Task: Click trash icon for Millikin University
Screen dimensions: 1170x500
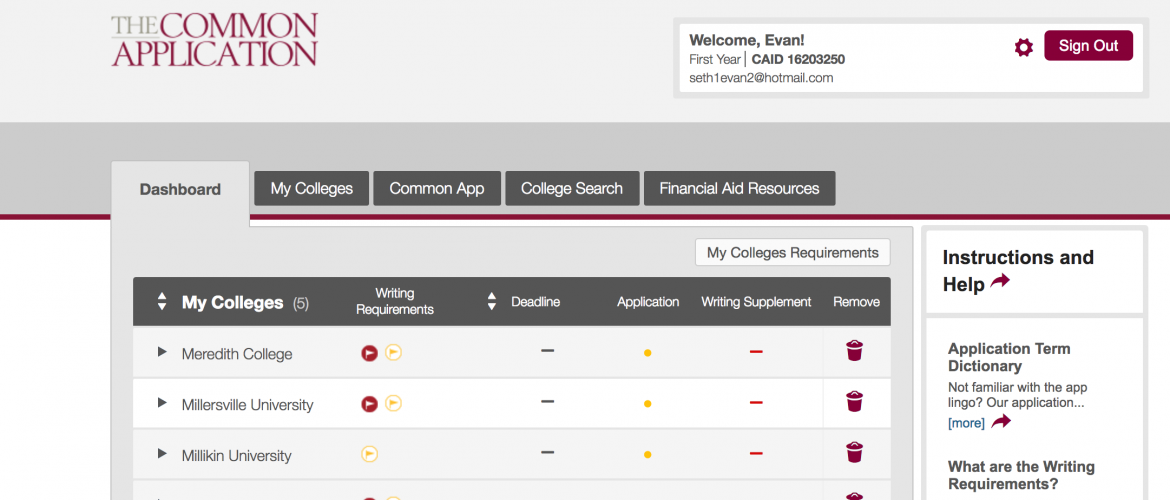Action: point(854,452)
